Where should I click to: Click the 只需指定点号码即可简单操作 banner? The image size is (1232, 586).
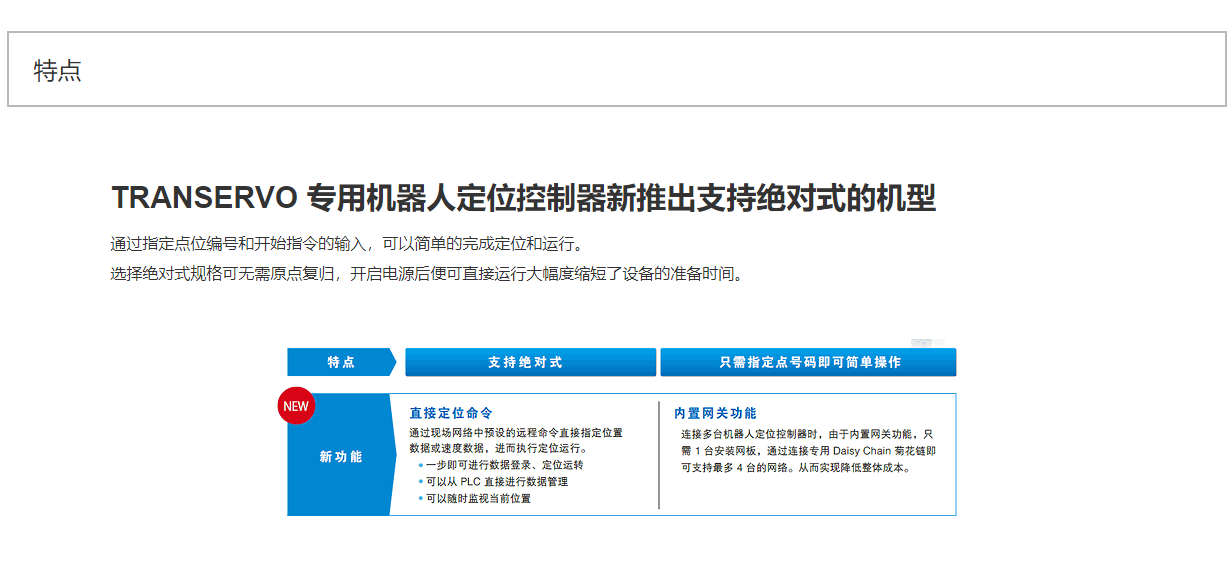[808, 362]
